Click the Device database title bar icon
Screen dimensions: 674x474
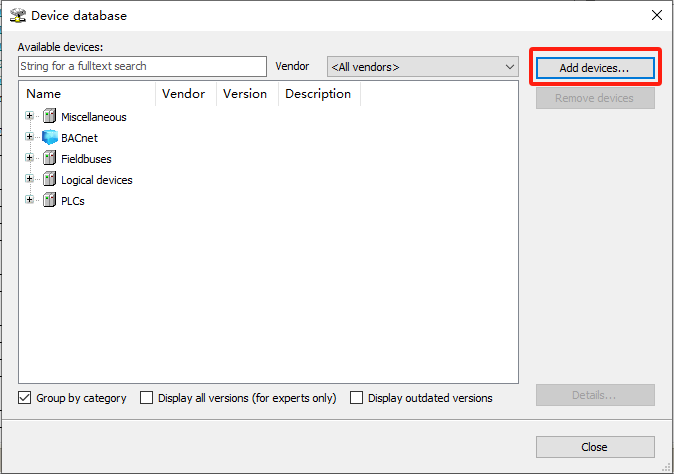click(x=18, y=15)
